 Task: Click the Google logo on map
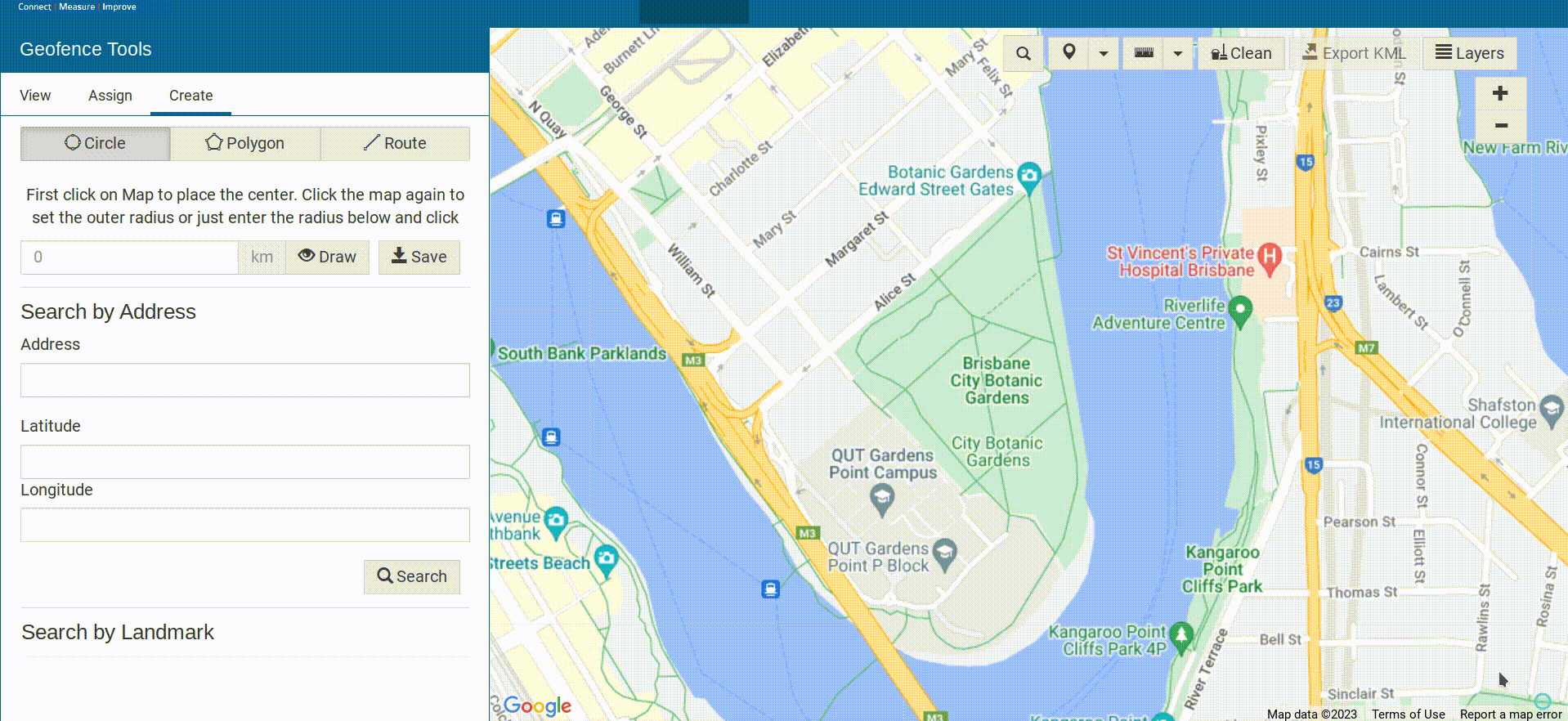(537, 706)
